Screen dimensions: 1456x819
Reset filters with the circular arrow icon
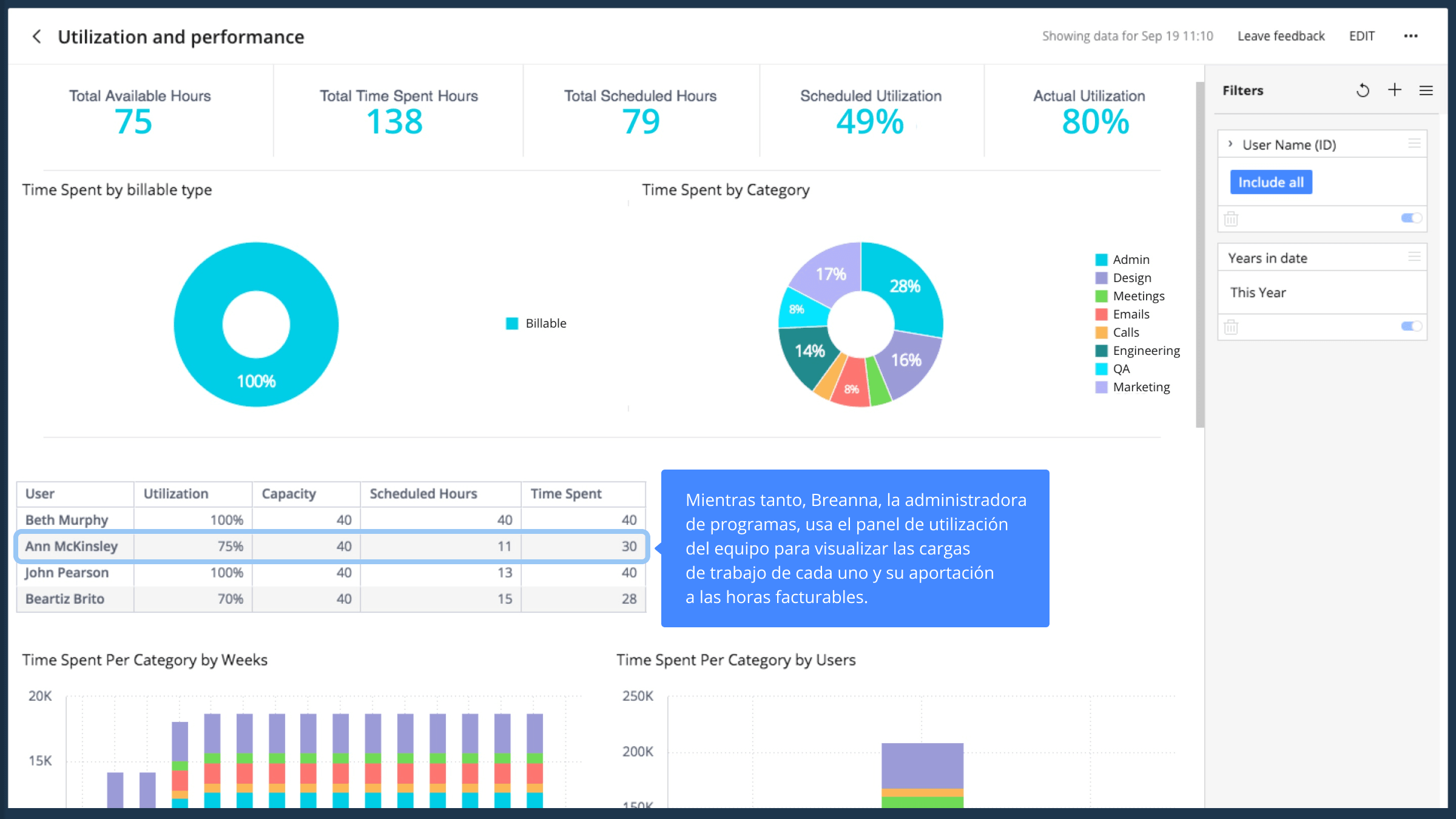tap(1363, 90)
